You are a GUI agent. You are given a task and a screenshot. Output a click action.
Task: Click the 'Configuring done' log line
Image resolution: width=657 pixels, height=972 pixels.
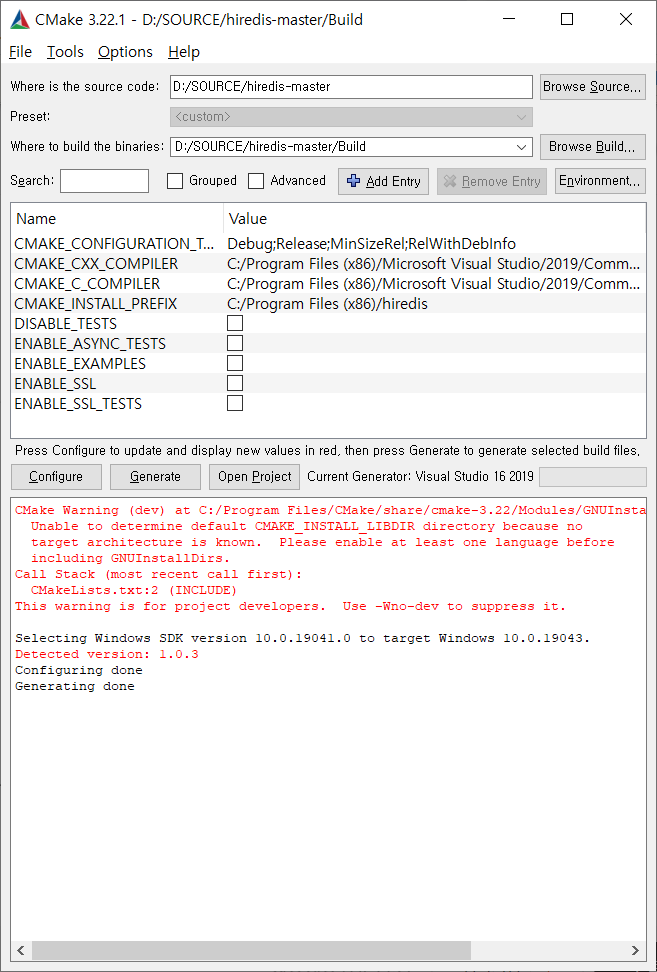[x=79, y=670]
